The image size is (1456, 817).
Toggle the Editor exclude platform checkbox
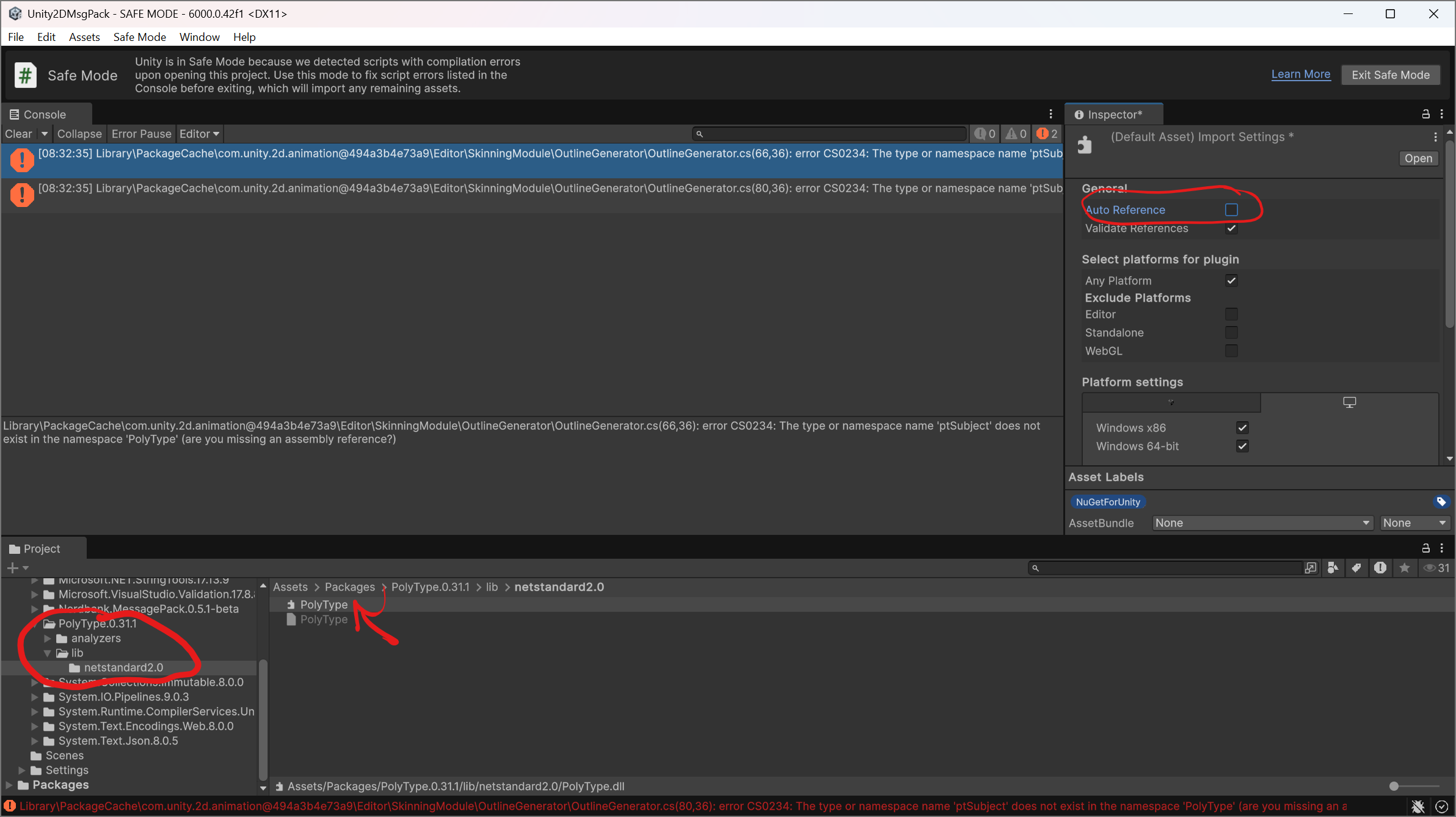(1231, 314)
